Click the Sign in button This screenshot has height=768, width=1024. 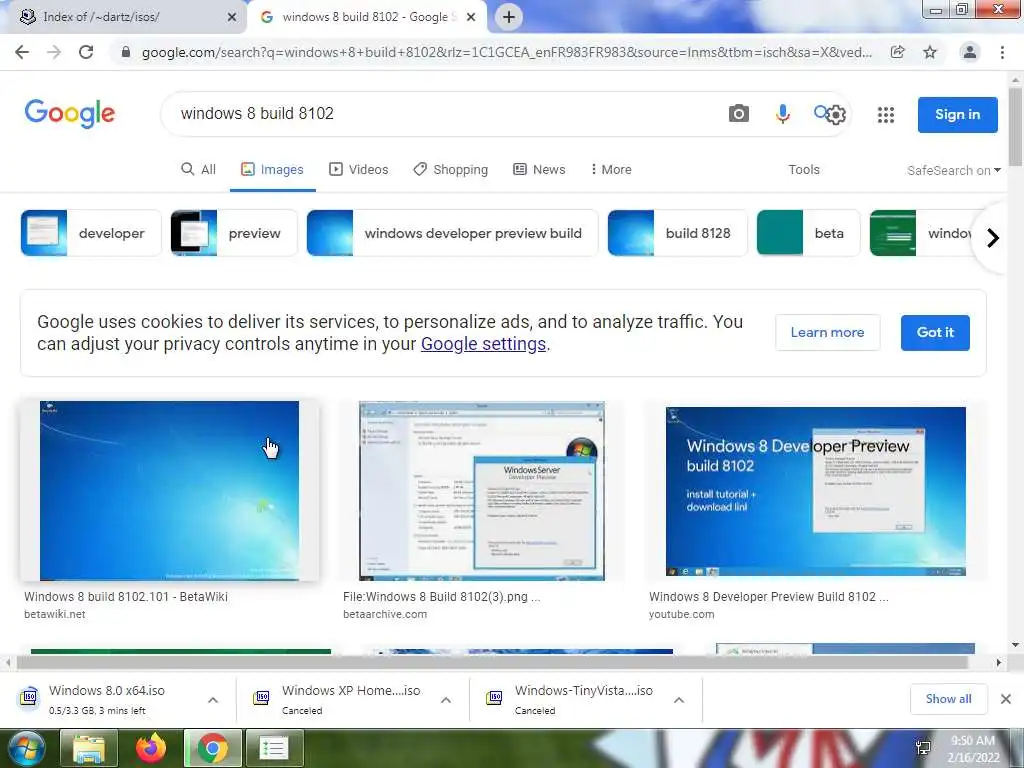pos(957,114)
